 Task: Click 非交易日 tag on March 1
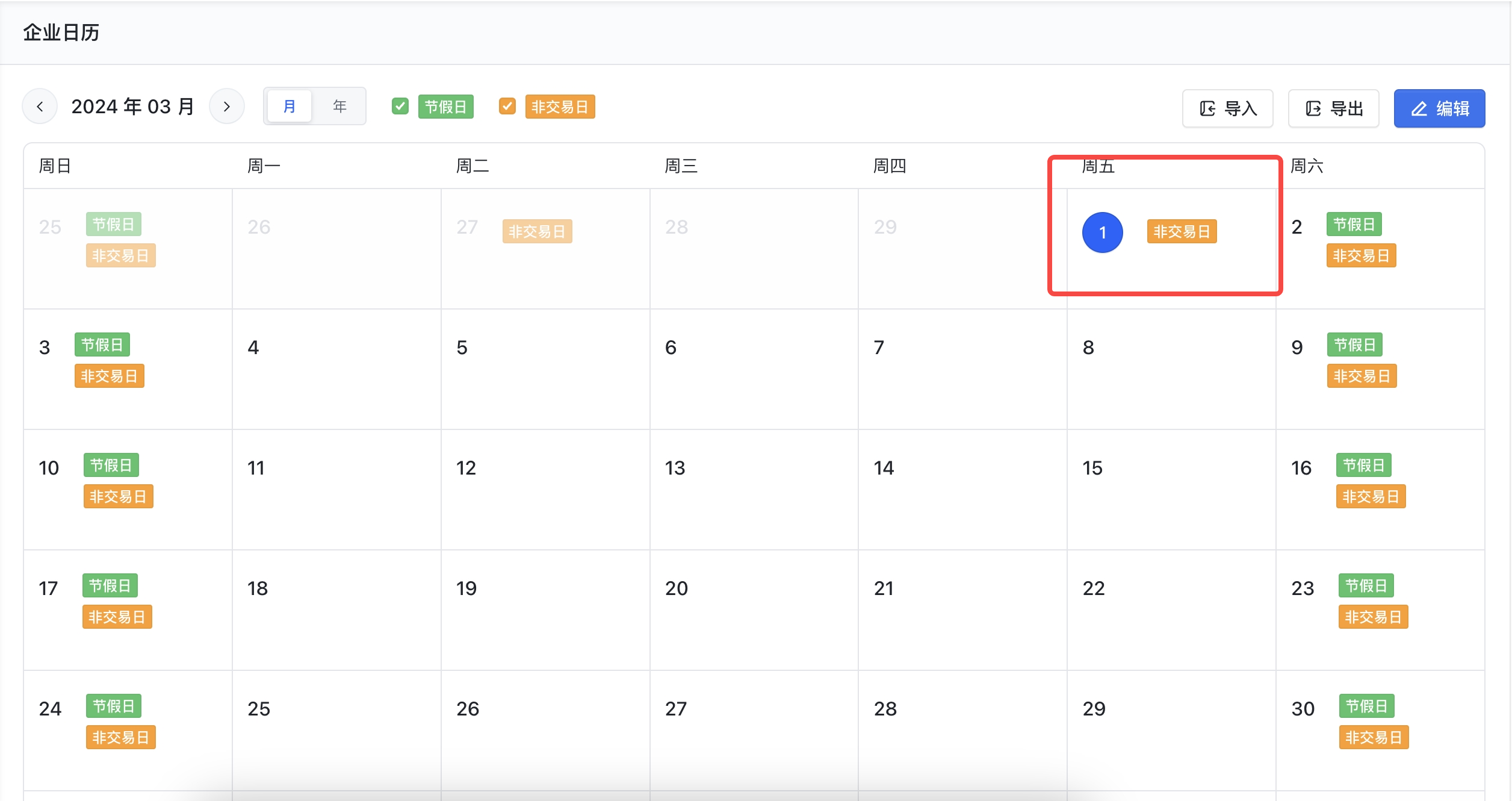(x=1182, y=232)
